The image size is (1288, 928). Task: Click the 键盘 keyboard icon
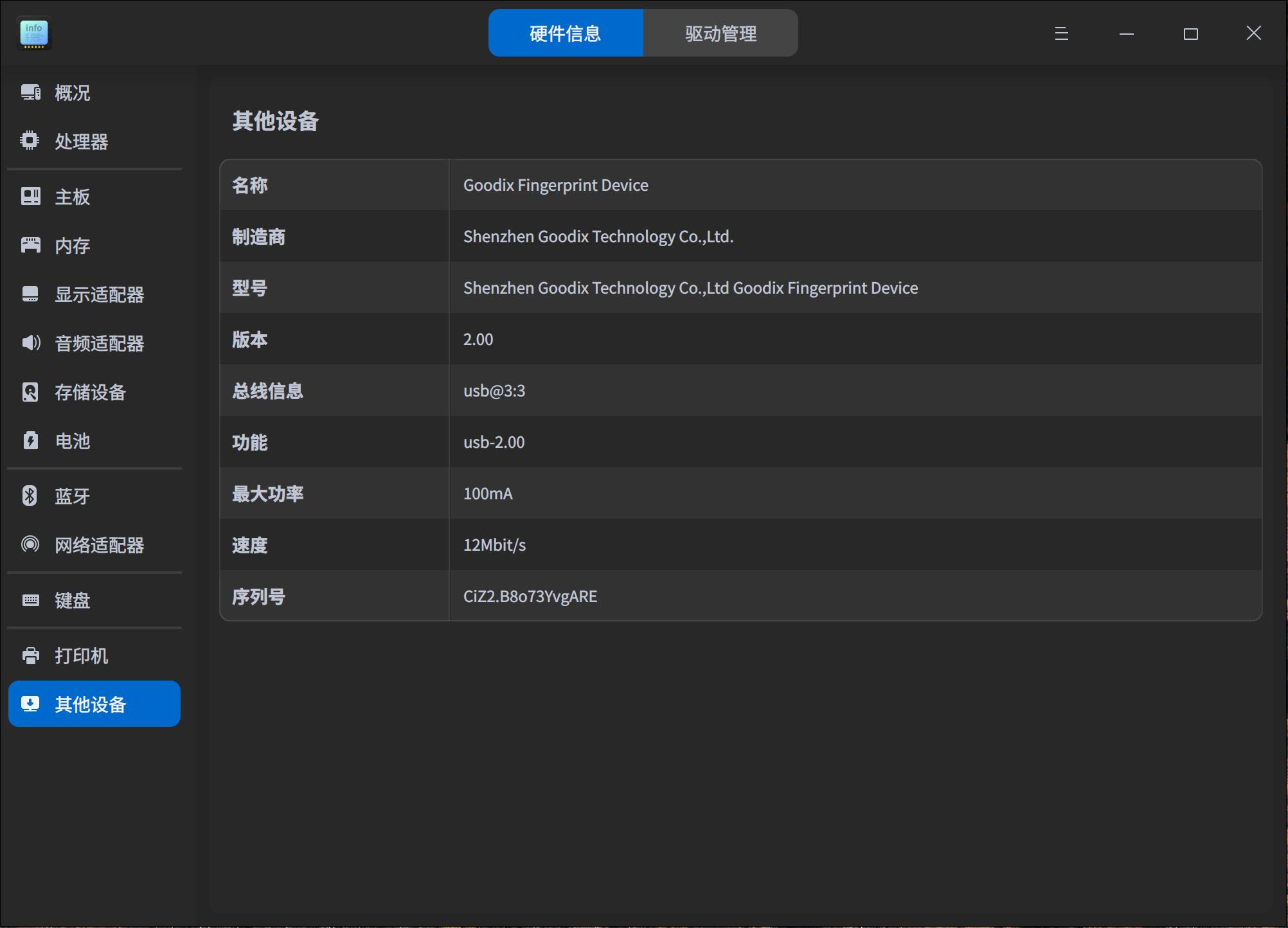point(31,600)
